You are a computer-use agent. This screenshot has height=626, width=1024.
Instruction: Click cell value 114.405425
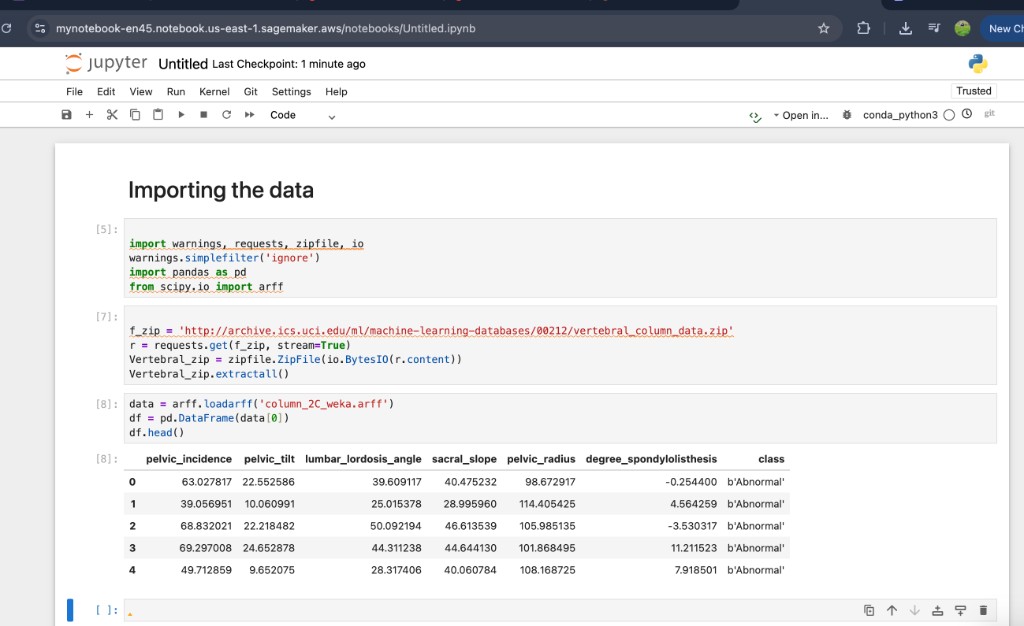click(547, 504)
